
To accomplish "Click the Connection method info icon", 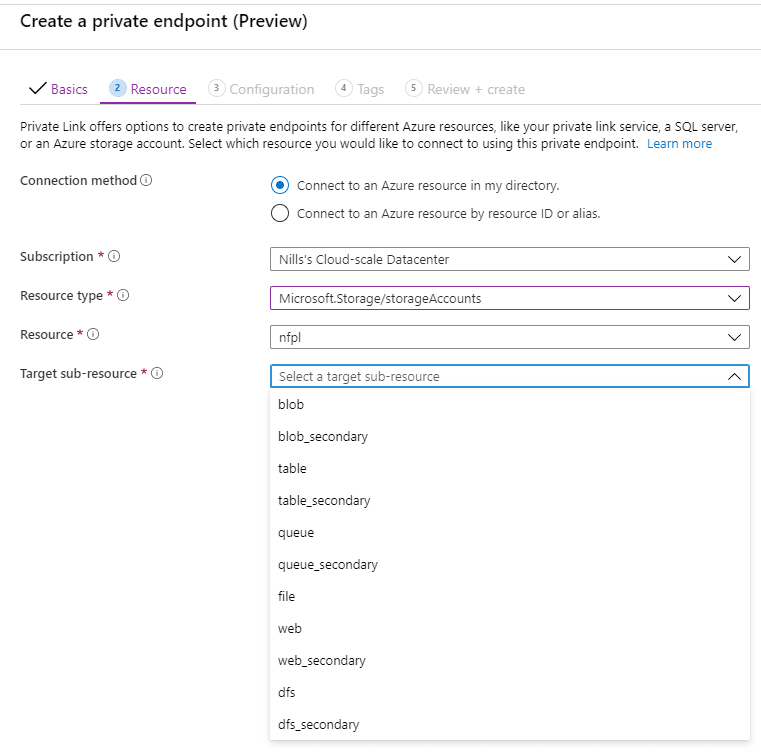I will pos(146,180).
